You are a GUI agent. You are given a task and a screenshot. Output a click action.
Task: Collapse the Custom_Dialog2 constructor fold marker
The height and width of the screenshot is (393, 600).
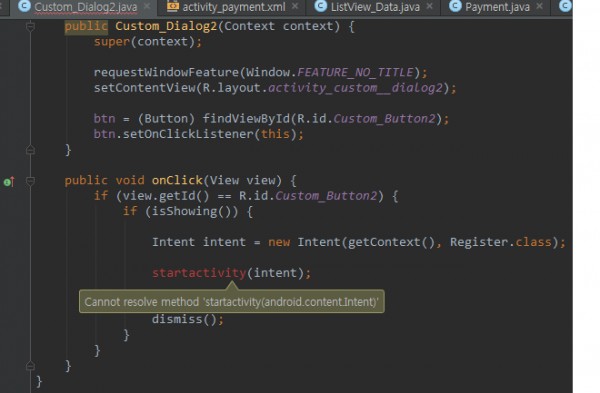(30, 27)
